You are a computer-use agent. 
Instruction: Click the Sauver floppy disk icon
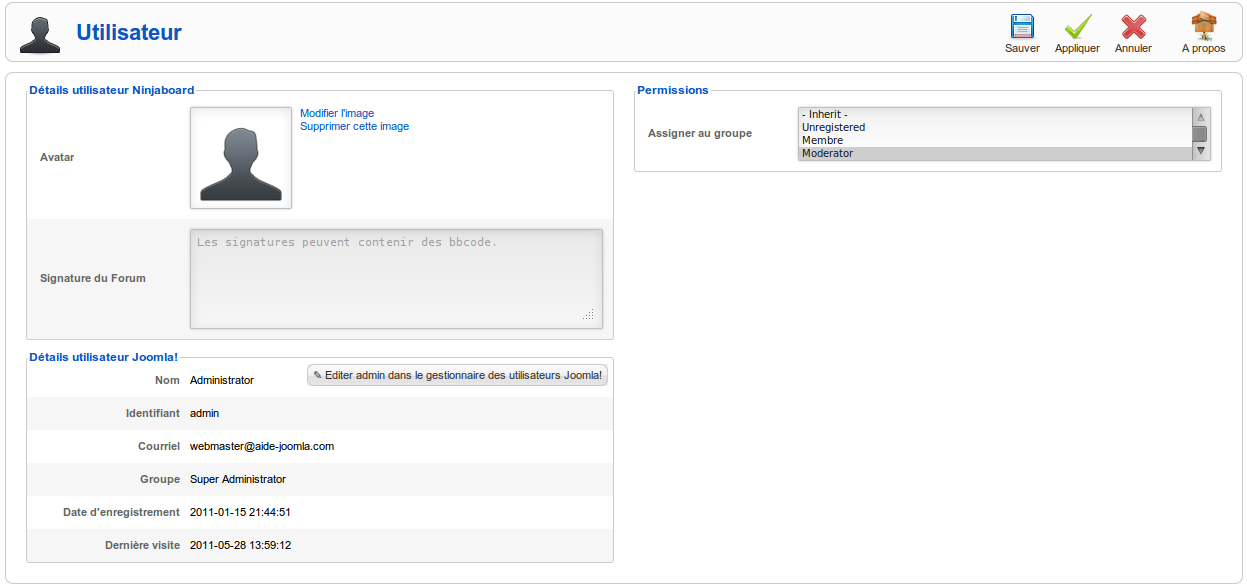pos(1022,27)
